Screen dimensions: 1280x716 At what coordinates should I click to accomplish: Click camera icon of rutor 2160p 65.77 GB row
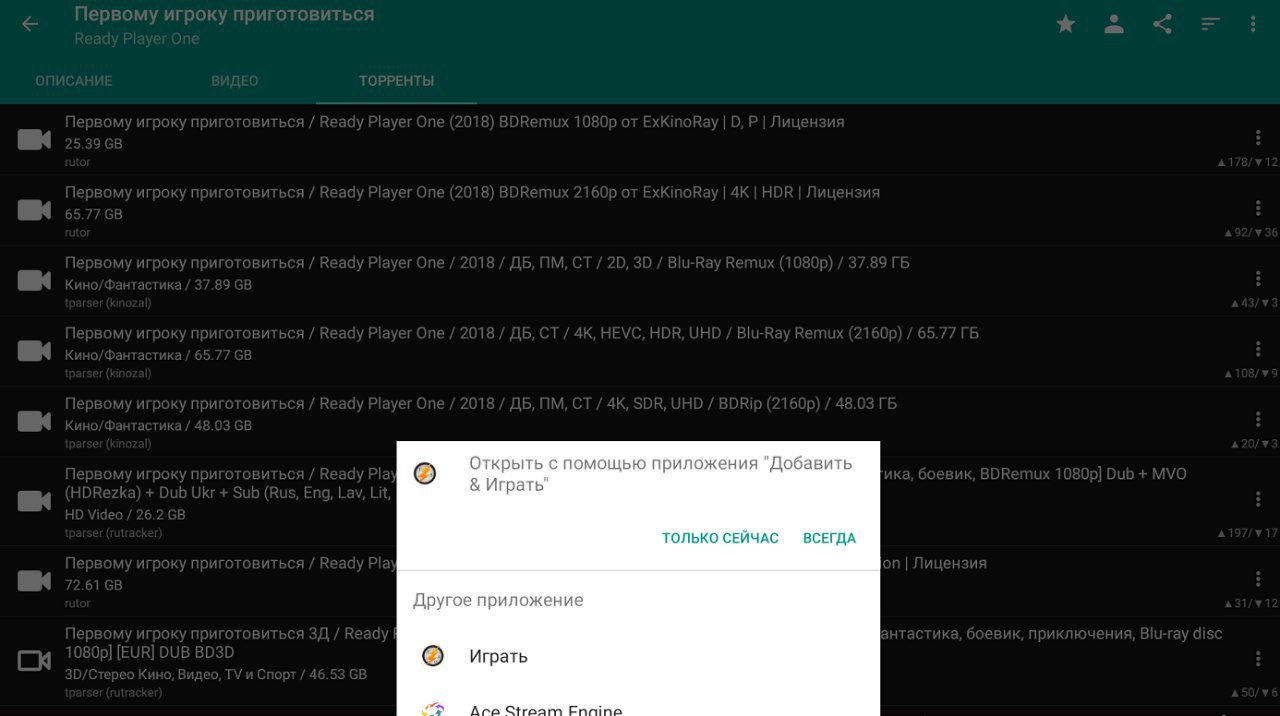34,210
